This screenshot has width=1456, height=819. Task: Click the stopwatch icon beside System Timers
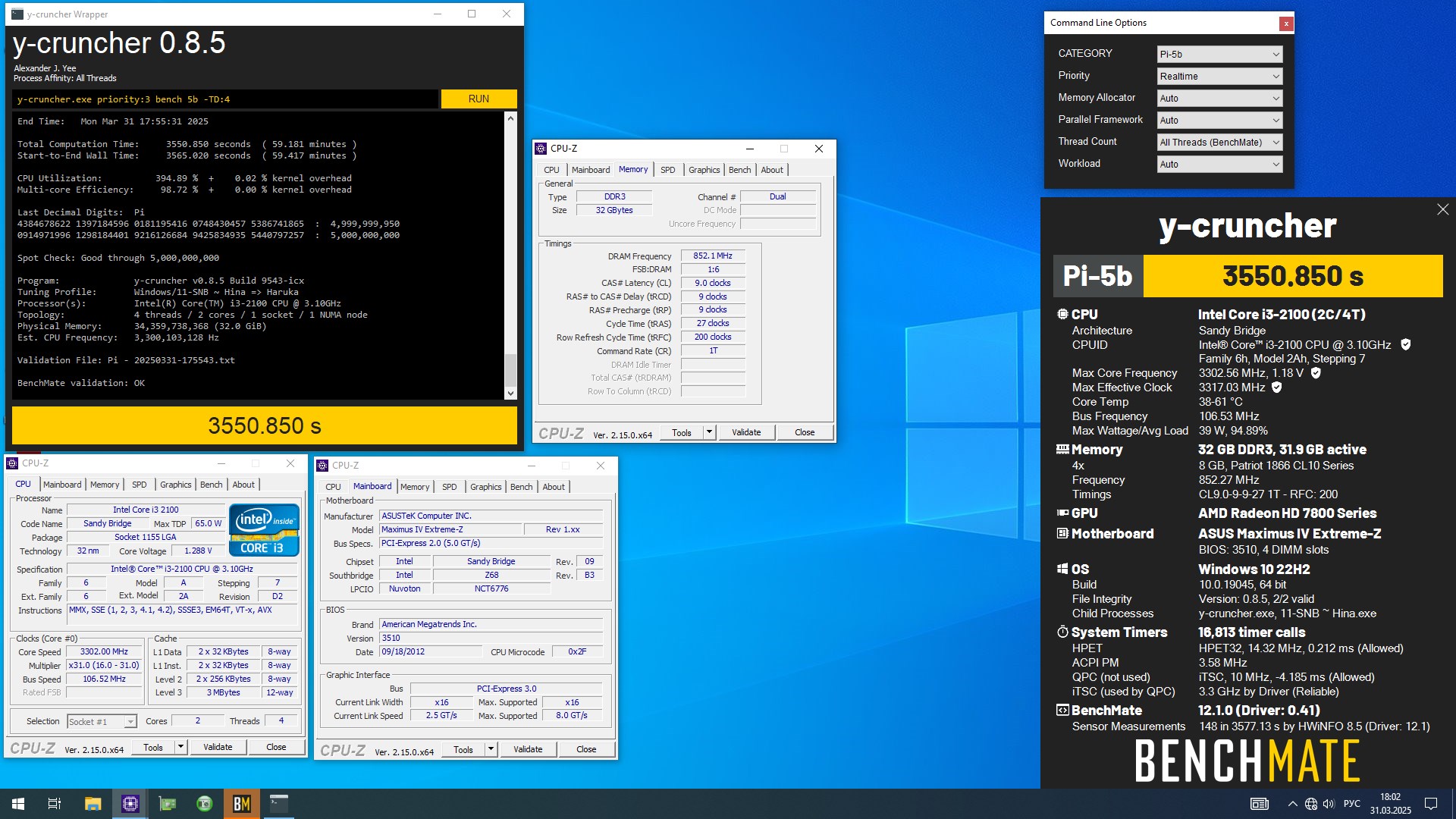point(1062,632)
